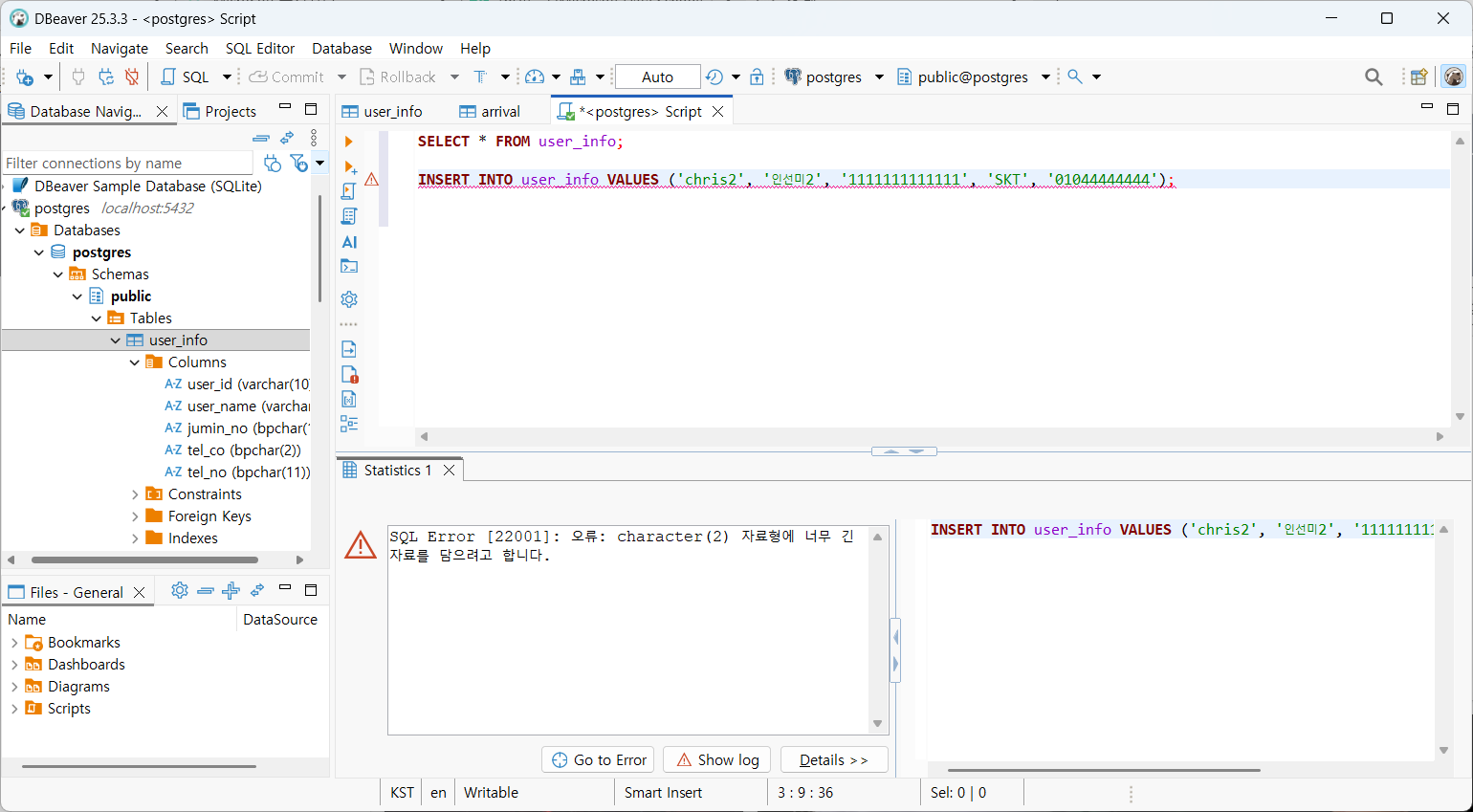The height and width of the screenshot is (812, 1473).
Task: Toggle show connected only filter icon
Action: (x=272, y=164)
